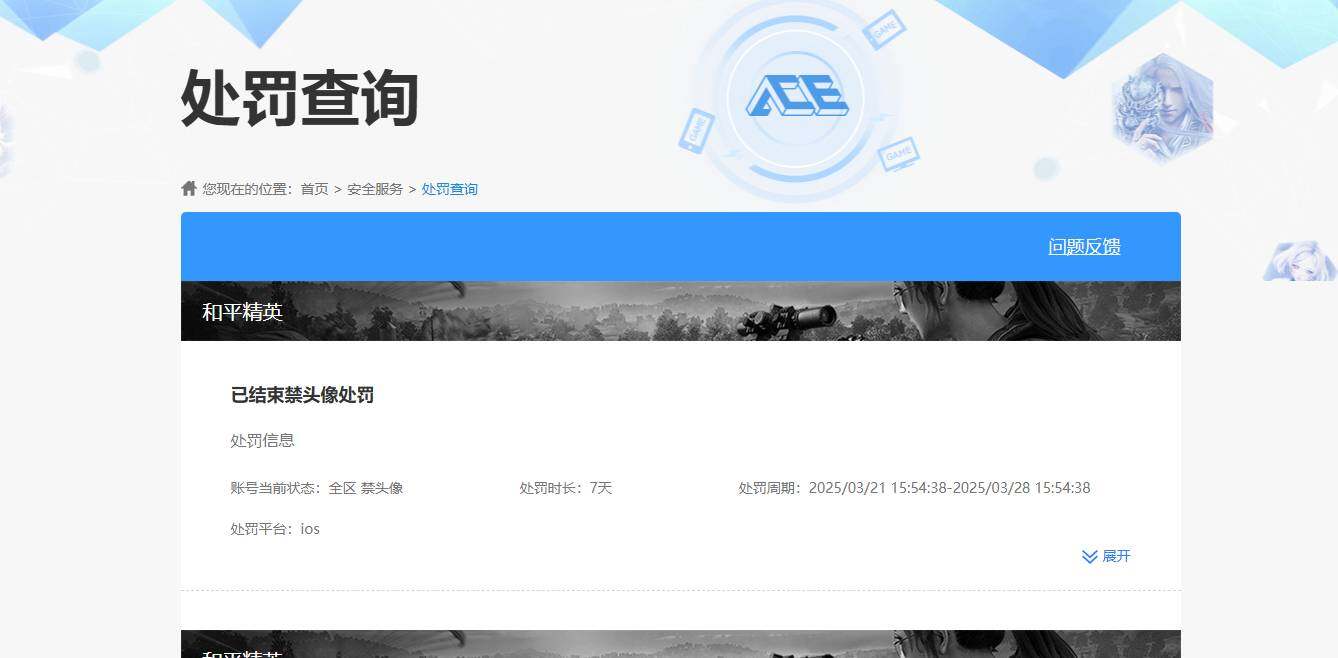The height and width of the screenshot is (658, 1338).
Task: Click the double-chevron icon beside 展开
Action: pyautogui.click(x=1090, y=556)
